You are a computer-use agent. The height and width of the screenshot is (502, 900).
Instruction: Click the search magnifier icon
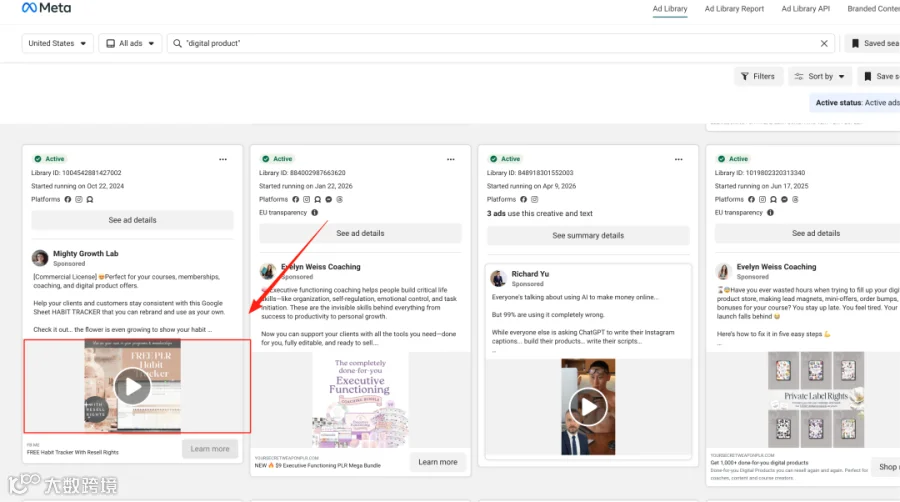coord(177,43)
